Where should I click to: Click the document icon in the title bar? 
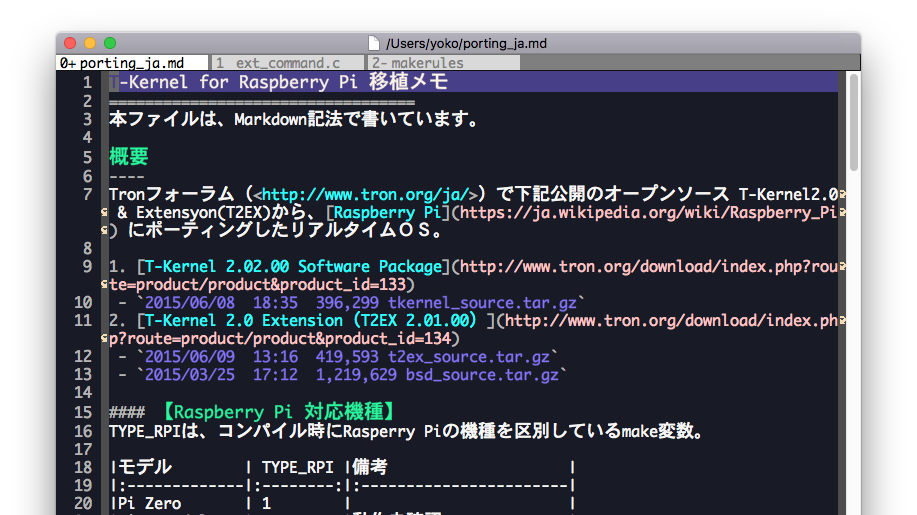coord(374,43)
